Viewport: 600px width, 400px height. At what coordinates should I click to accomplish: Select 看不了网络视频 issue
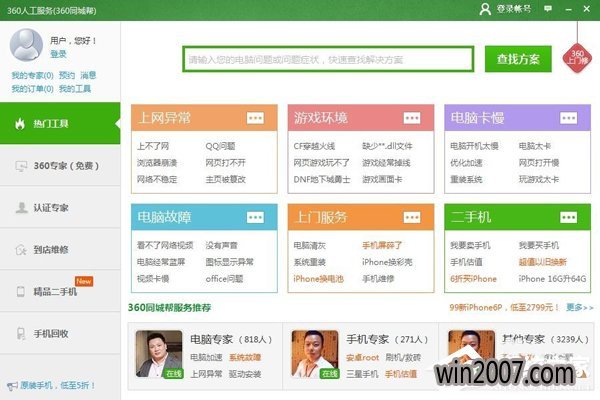165,245
